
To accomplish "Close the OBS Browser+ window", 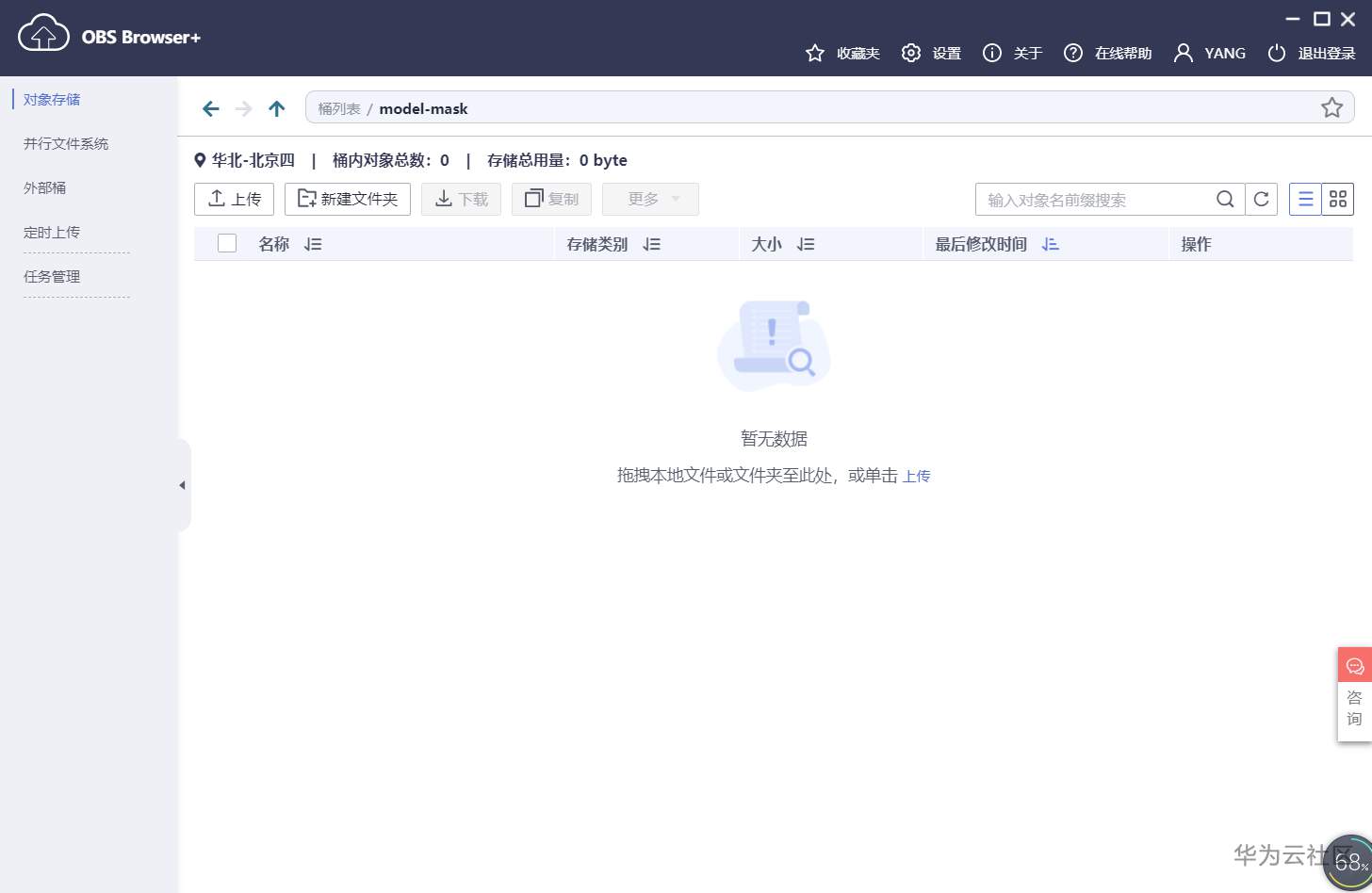I will 1348,19.
